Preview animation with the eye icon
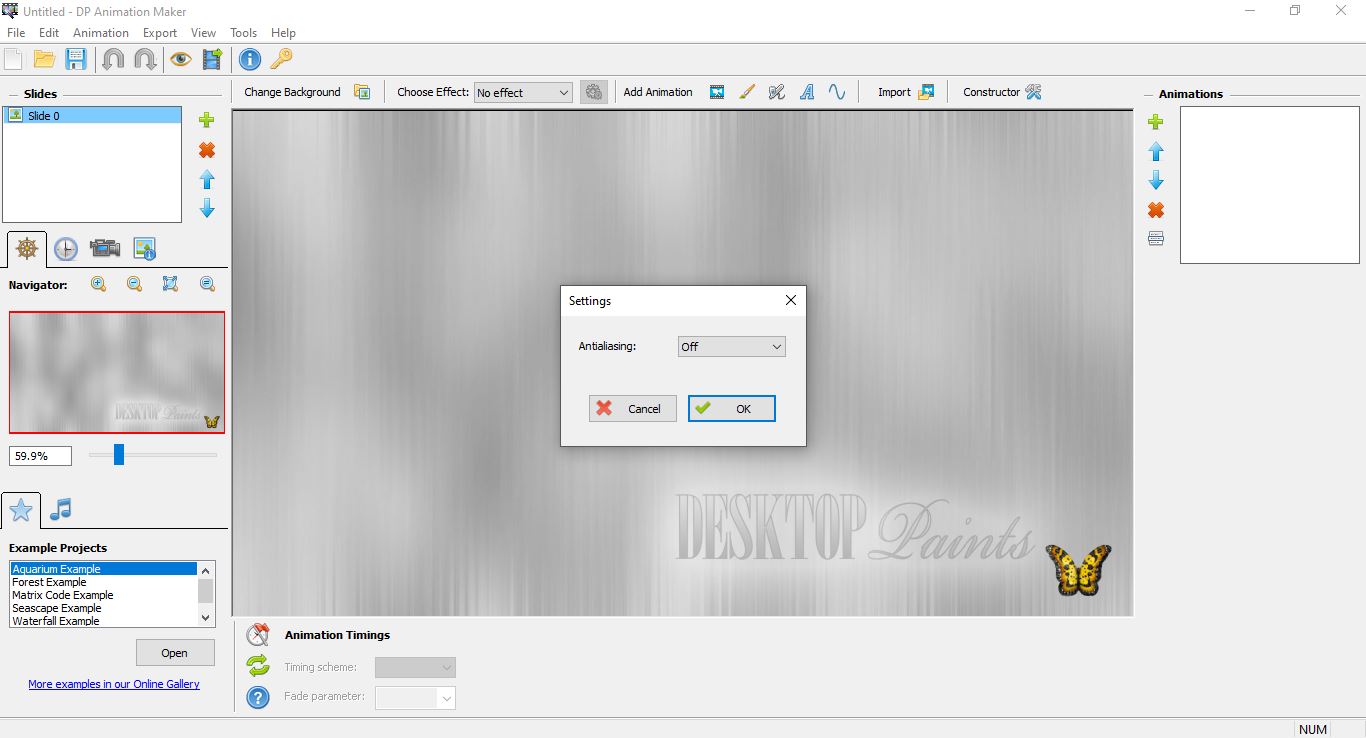 coord(180,59)
